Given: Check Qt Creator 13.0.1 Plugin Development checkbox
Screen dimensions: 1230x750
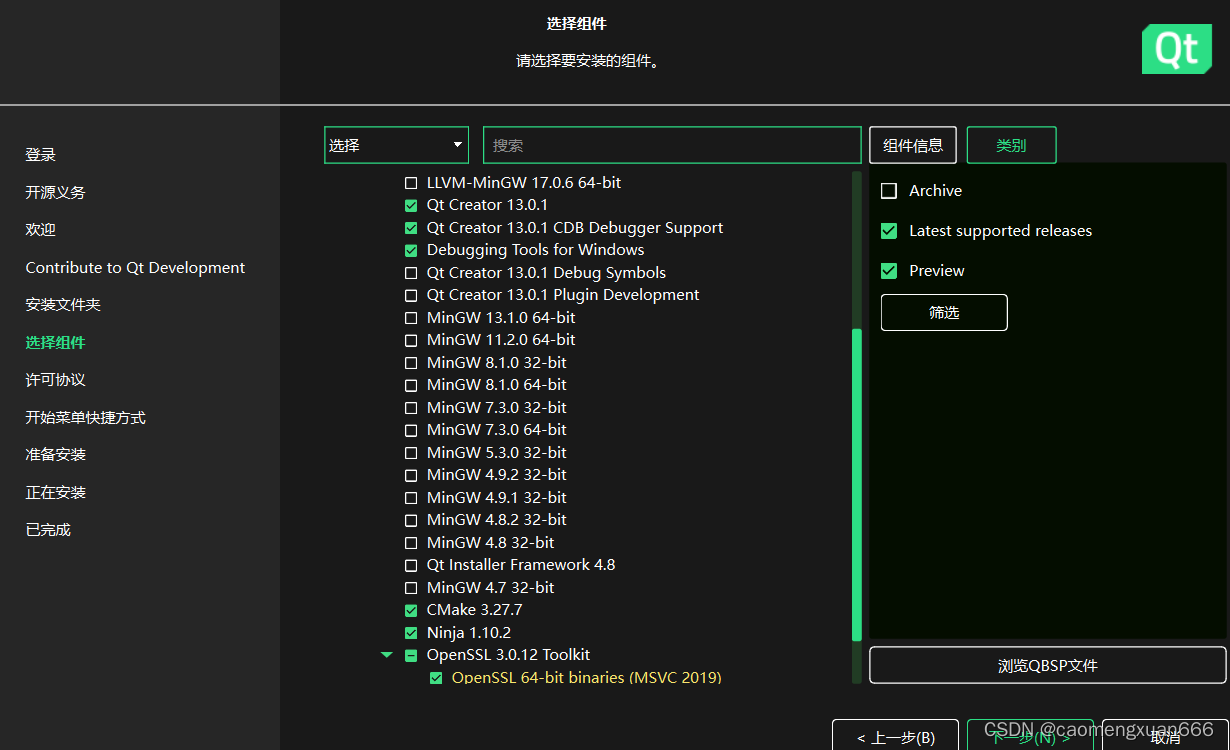Looking at the screenshot, I should 411,296.
